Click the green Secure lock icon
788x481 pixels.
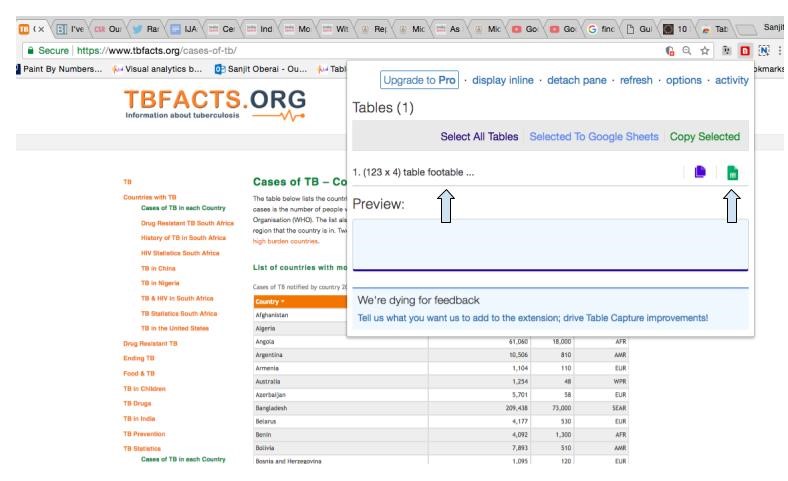pos(30,51)
